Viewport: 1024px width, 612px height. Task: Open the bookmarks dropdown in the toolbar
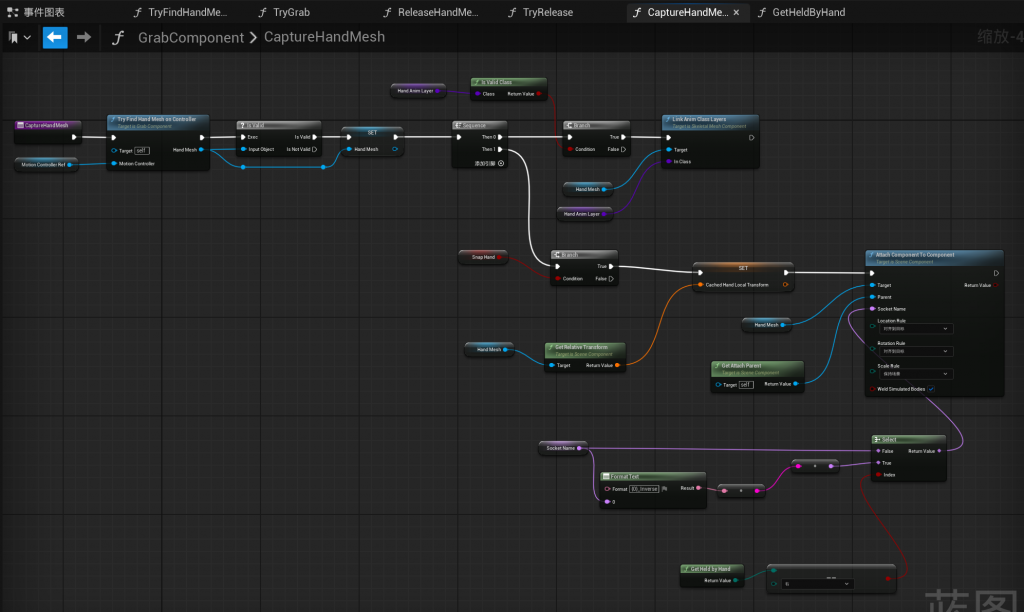[19, 37]
